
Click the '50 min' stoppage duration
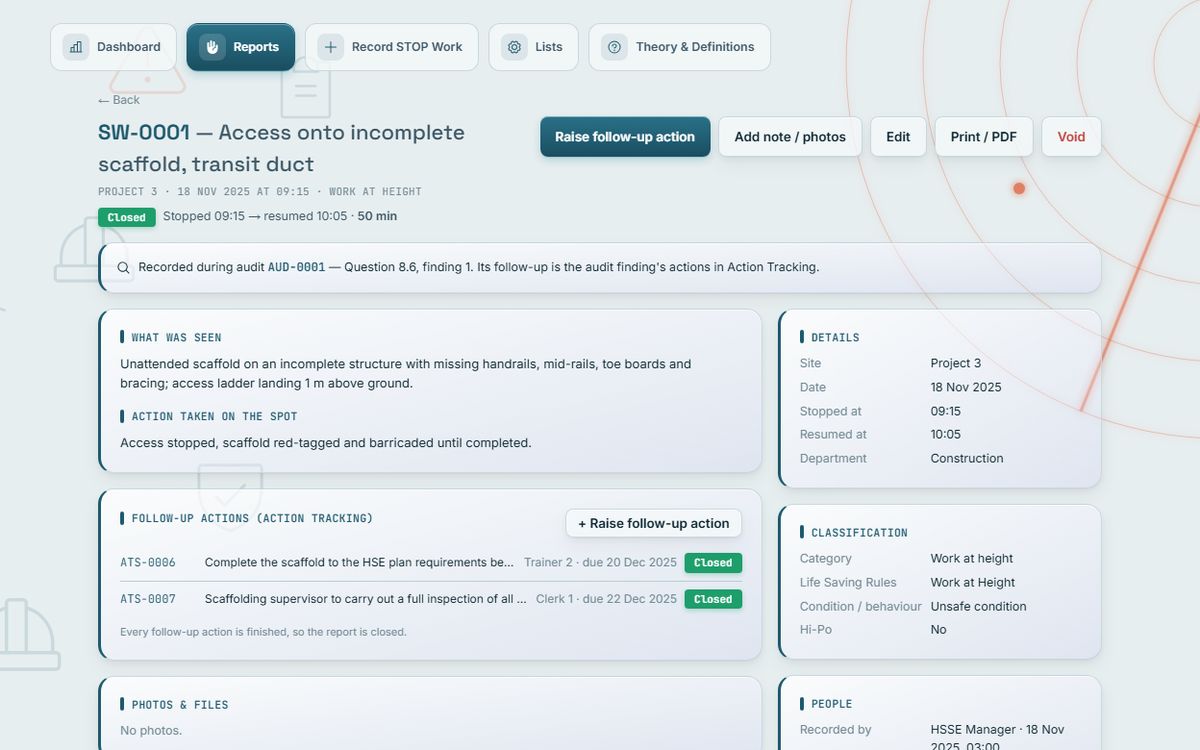click(x=377, y=216)
